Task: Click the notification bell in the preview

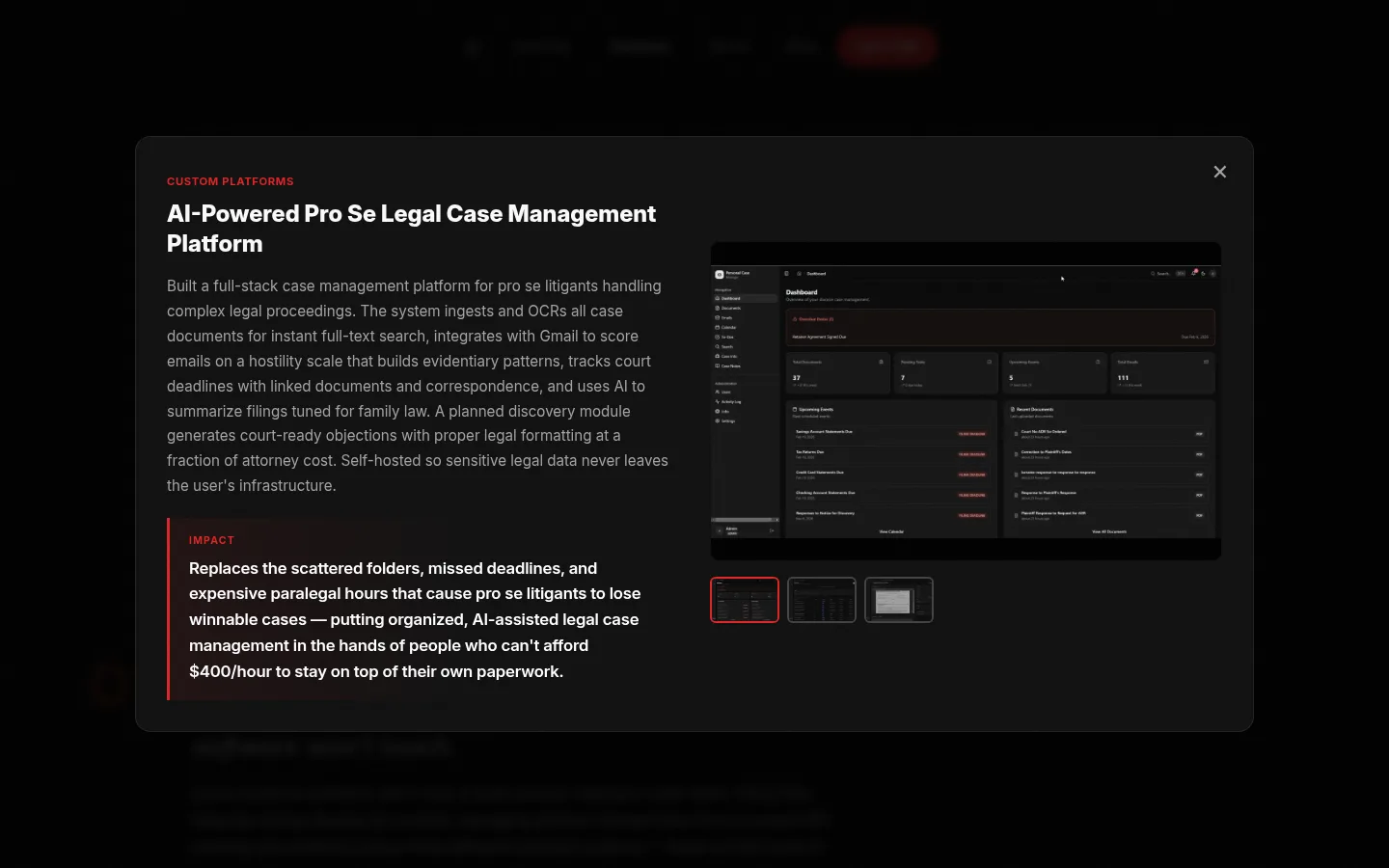Action: click(1193, 274)
